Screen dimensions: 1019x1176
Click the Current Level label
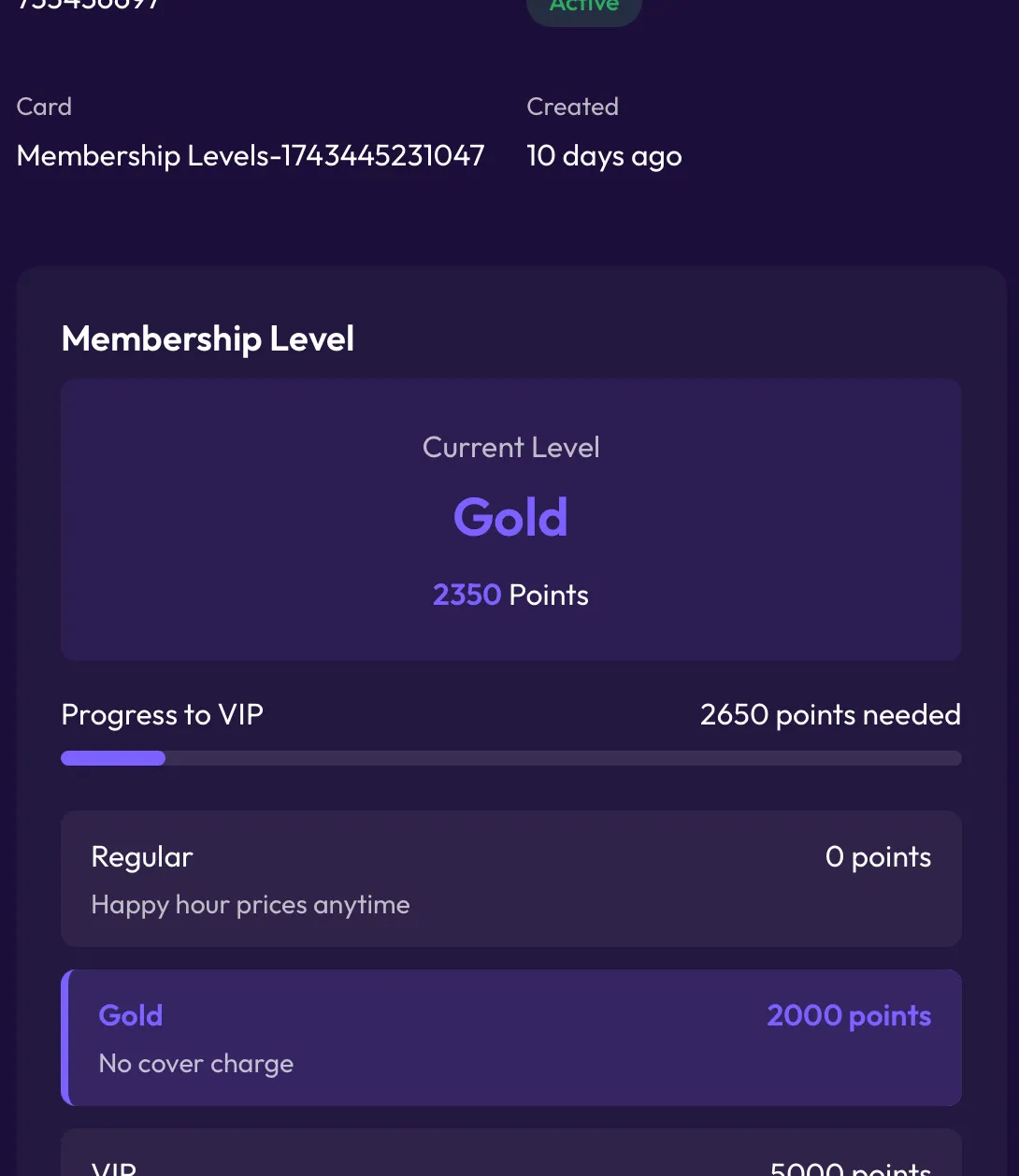coord(510,447)
